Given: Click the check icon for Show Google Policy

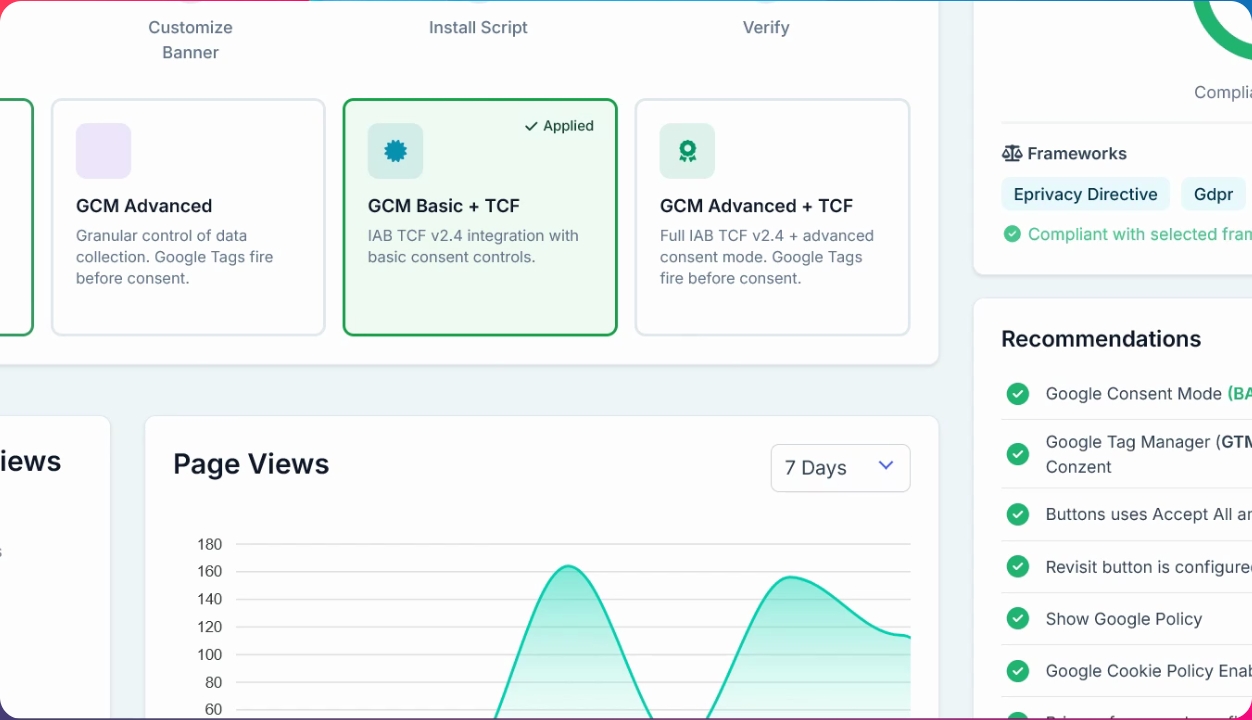Looking at the screenshot, I should pyautogui.click(x=1018, y=619).
